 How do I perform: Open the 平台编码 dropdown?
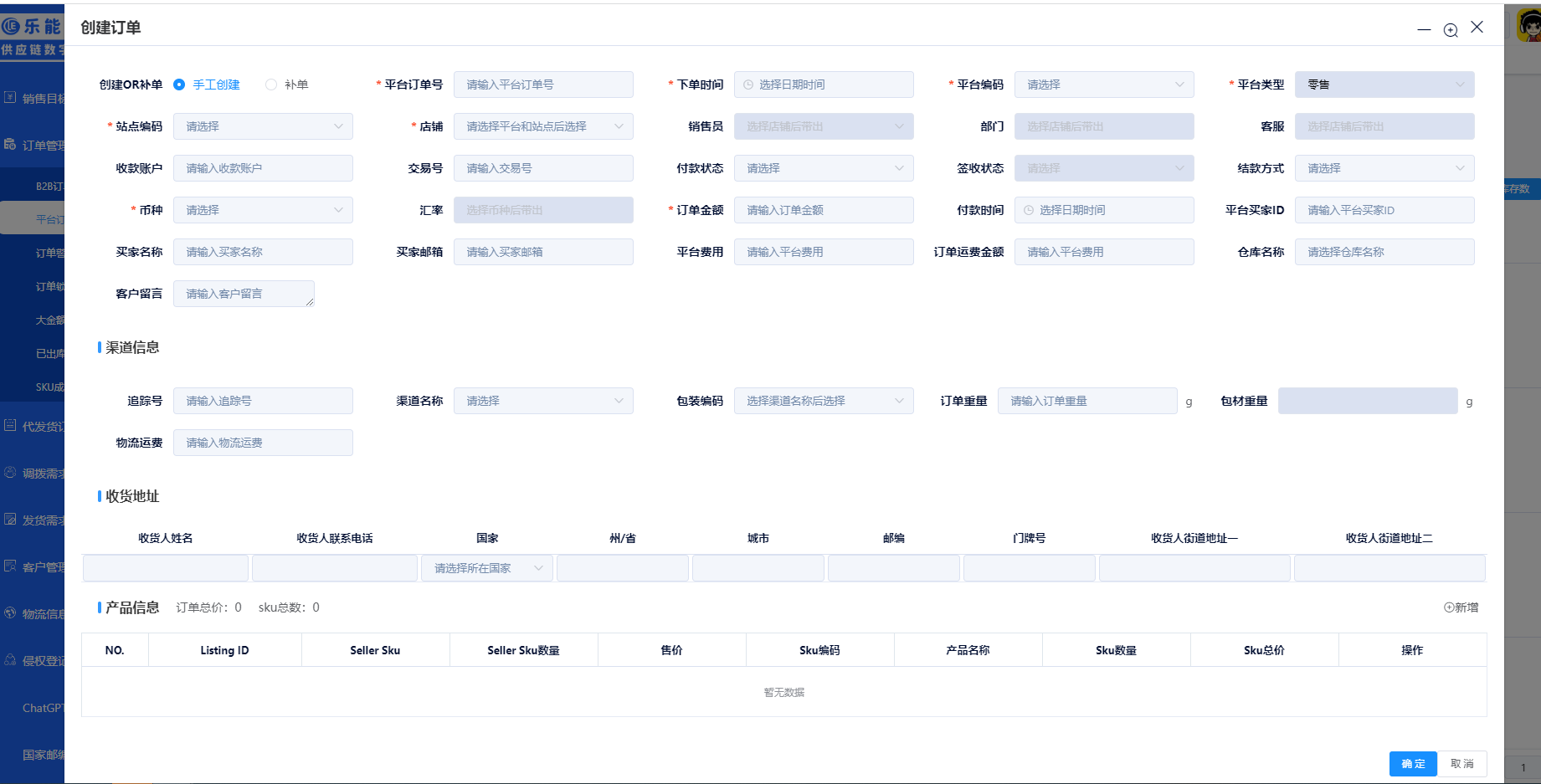click(1103, 85)
